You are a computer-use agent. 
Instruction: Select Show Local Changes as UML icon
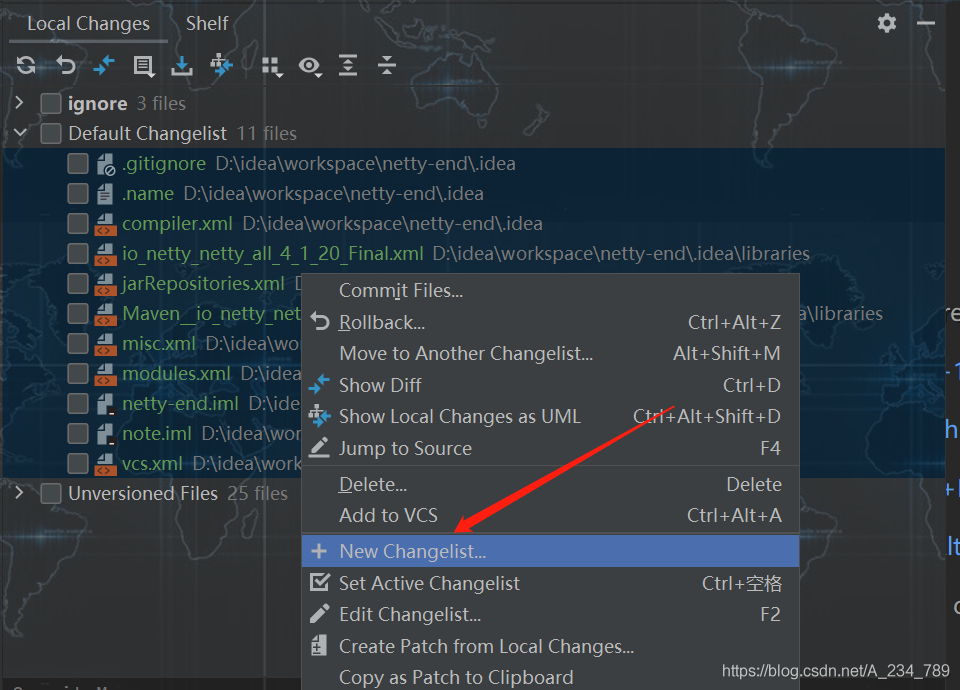point(221,66)
